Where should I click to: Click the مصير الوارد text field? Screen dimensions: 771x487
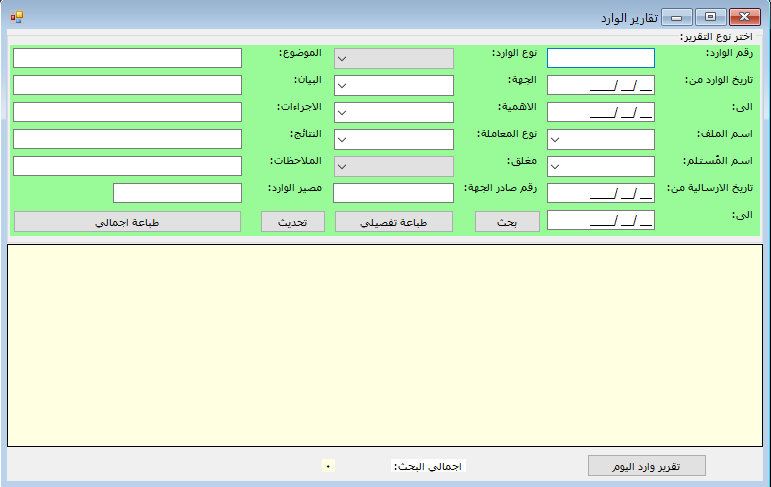pyautogui.click(x=178, y=193)
